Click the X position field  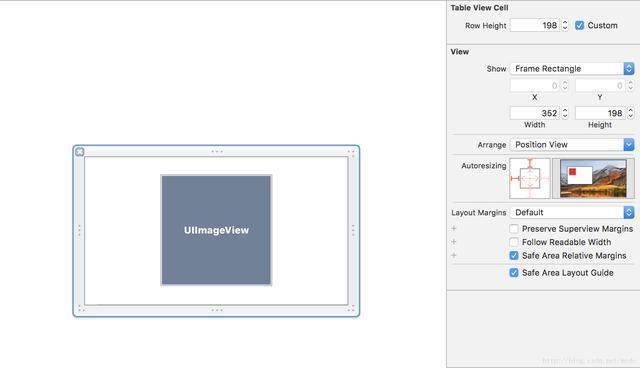[535, 86]
